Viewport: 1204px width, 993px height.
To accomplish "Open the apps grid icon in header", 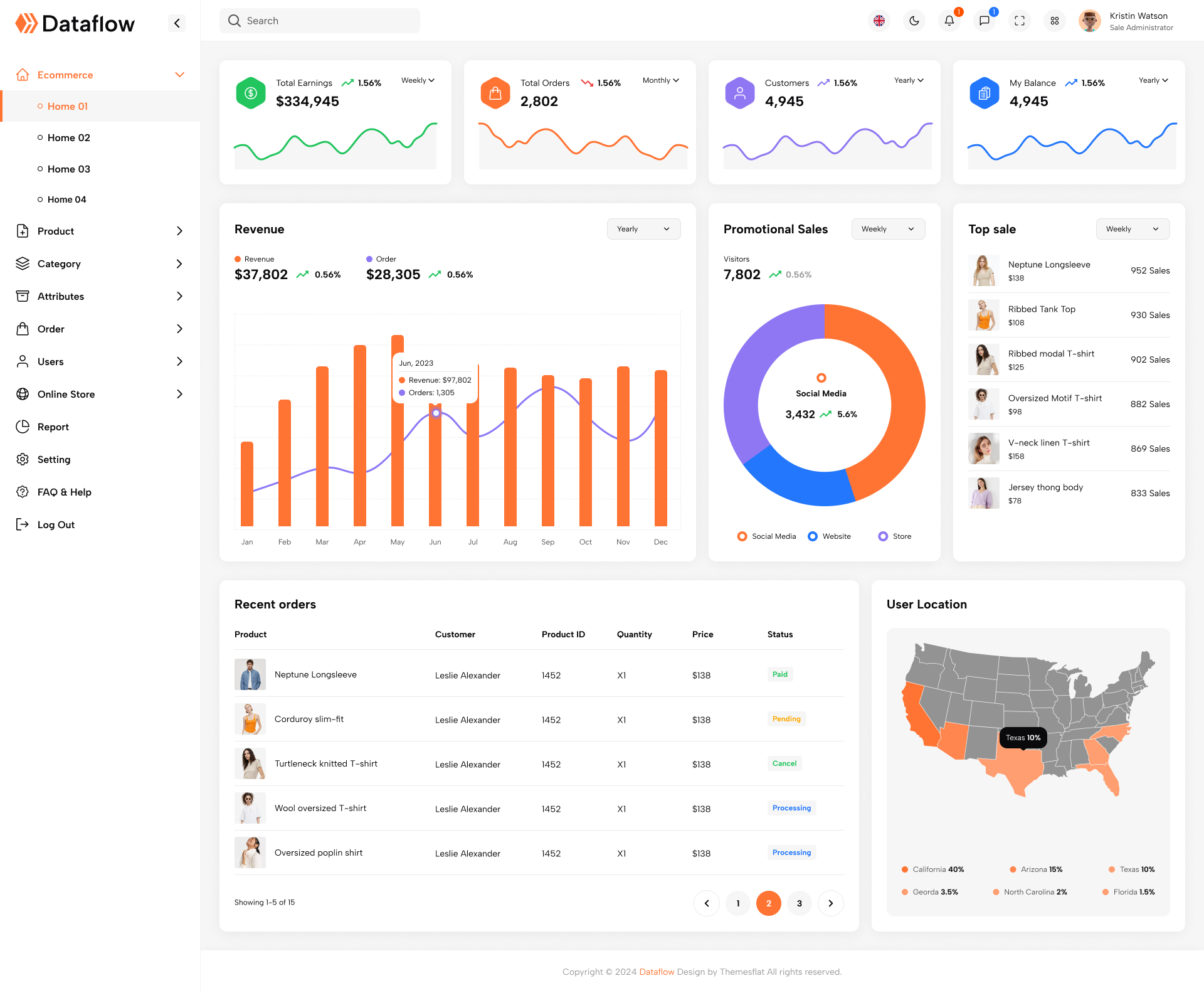I will 1054,21.
